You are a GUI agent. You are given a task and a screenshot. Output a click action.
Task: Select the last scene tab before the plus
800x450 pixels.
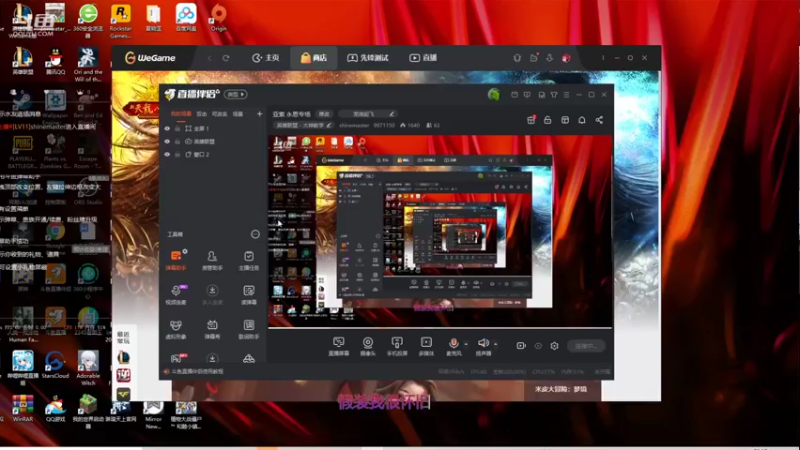238,114
